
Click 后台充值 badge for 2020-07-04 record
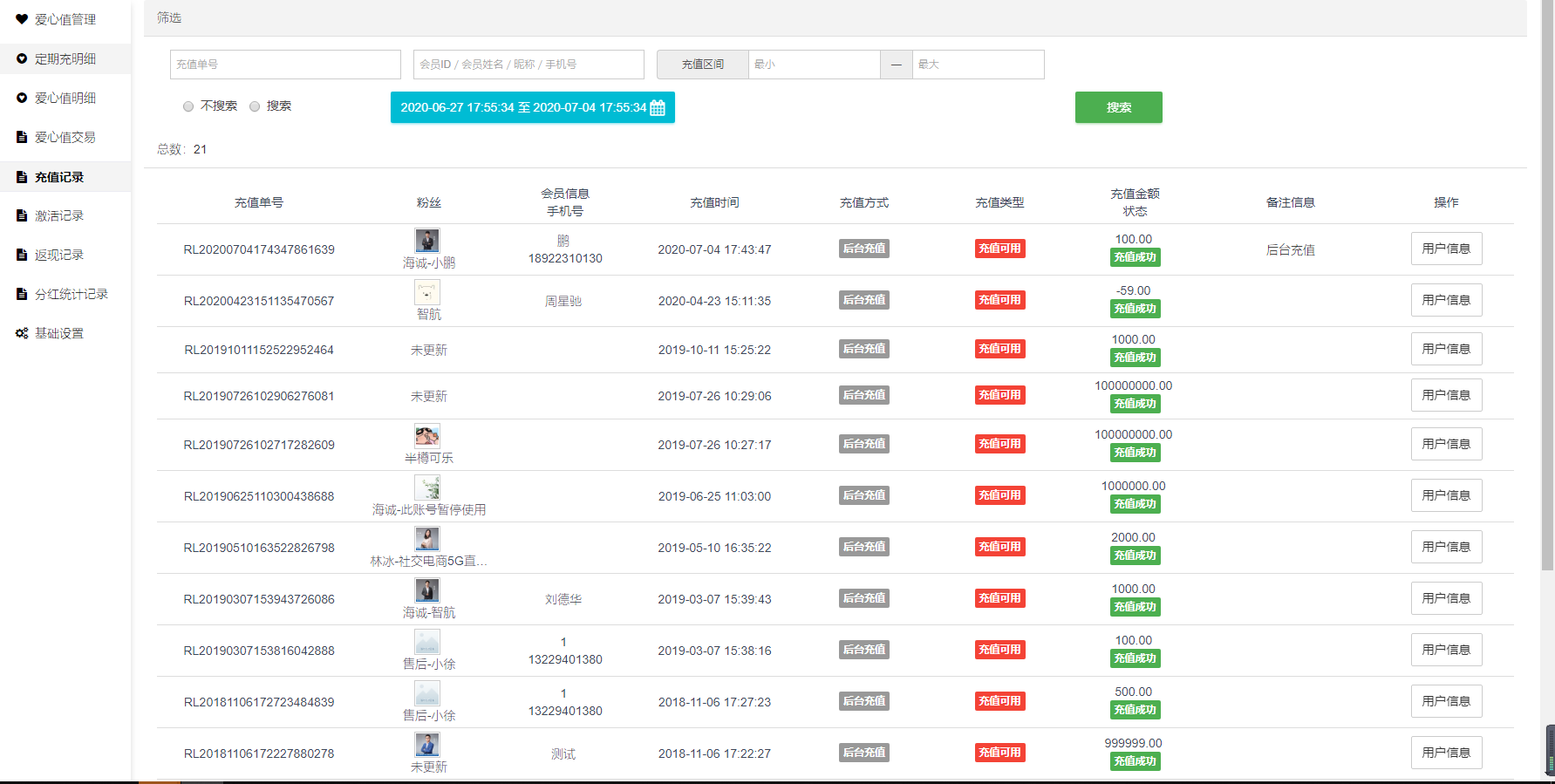coord(864,249)
